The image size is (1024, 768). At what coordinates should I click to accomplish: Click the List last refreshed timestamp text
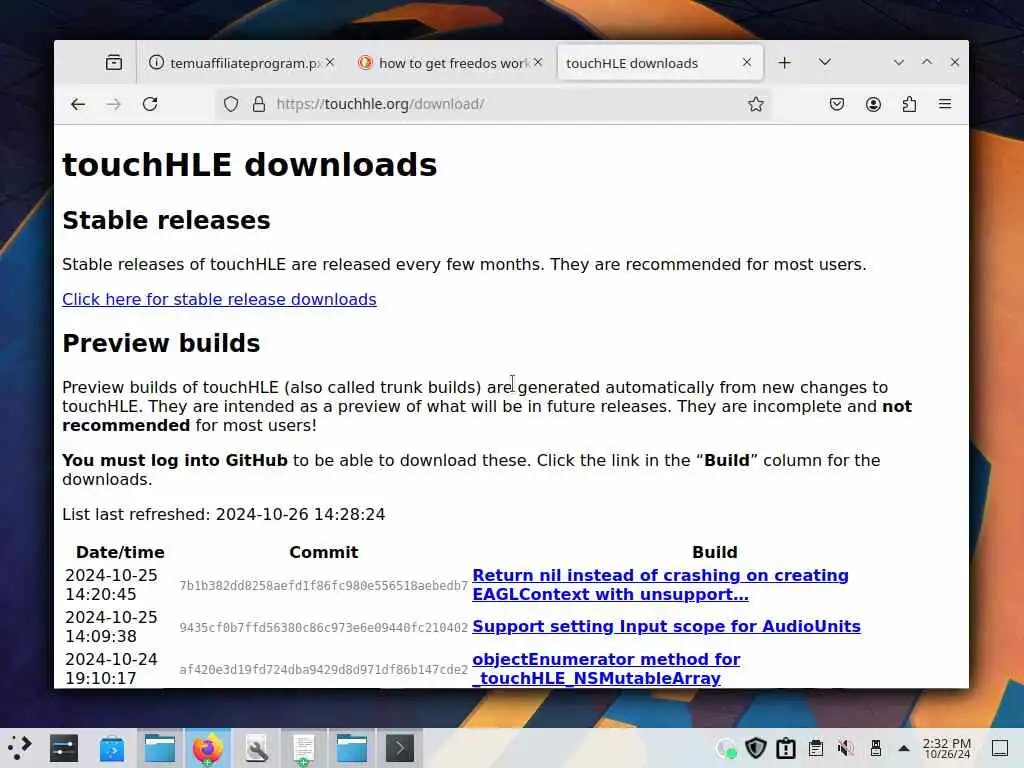(223, 514)
